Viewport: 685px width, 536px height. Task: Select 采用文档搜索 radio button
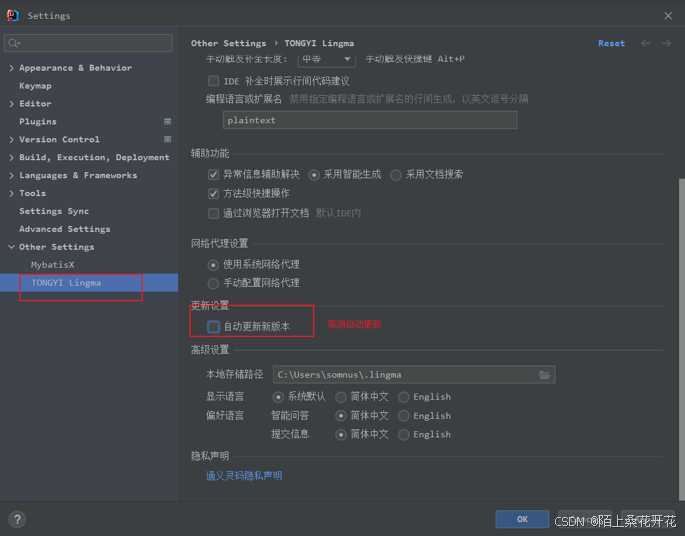pos(396,175)
